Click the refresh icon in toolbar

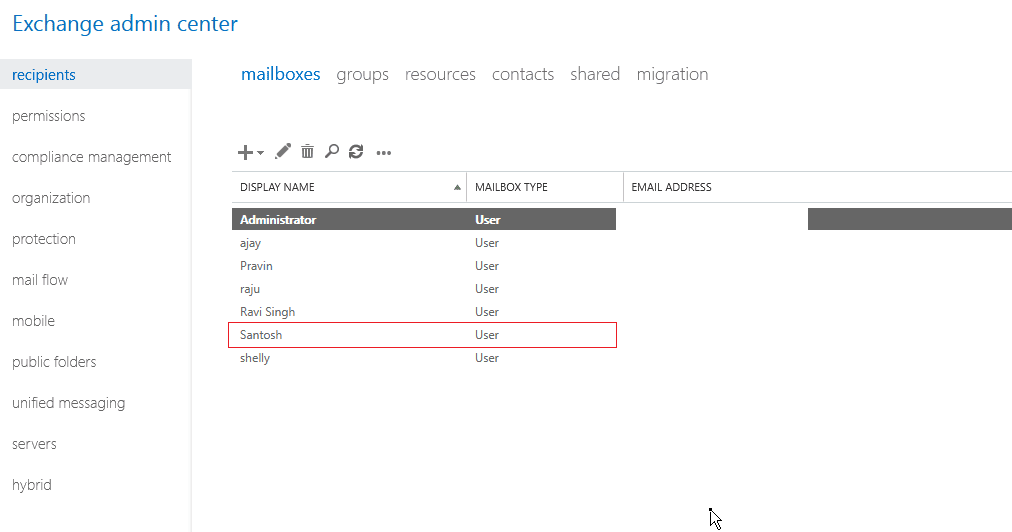pos(356,152)
